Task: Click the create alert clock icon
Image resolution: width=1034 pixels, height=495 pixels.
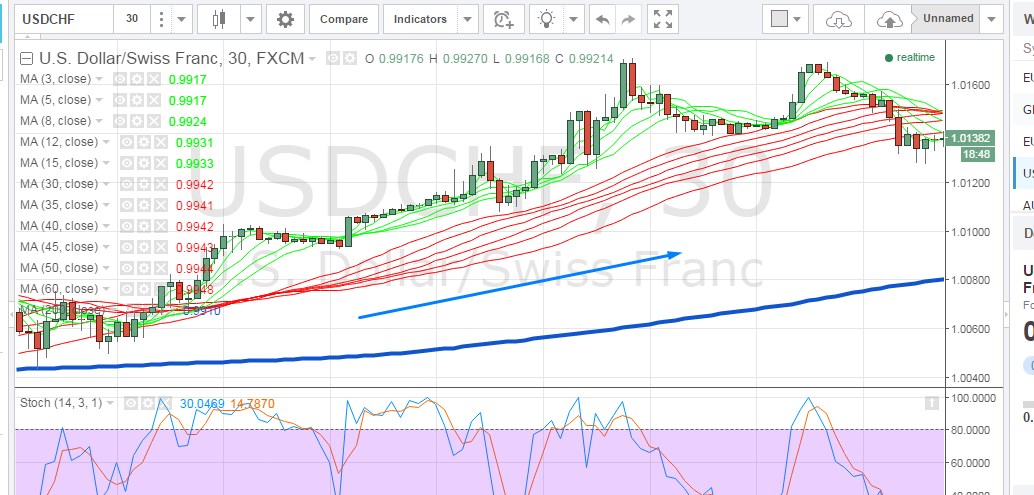Action: [x=503, y=19]
